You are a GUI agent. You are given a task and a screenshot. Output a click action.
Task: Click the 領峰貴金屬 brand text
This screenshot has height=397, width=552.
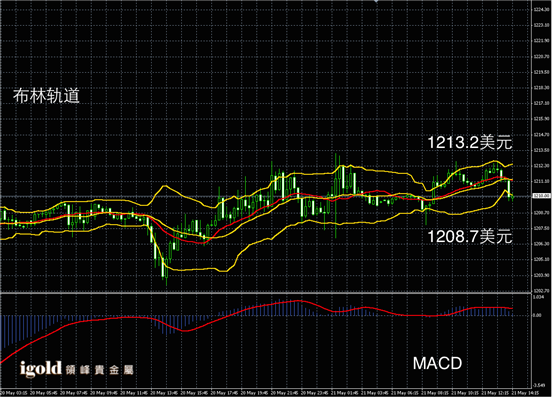point(99,370)
